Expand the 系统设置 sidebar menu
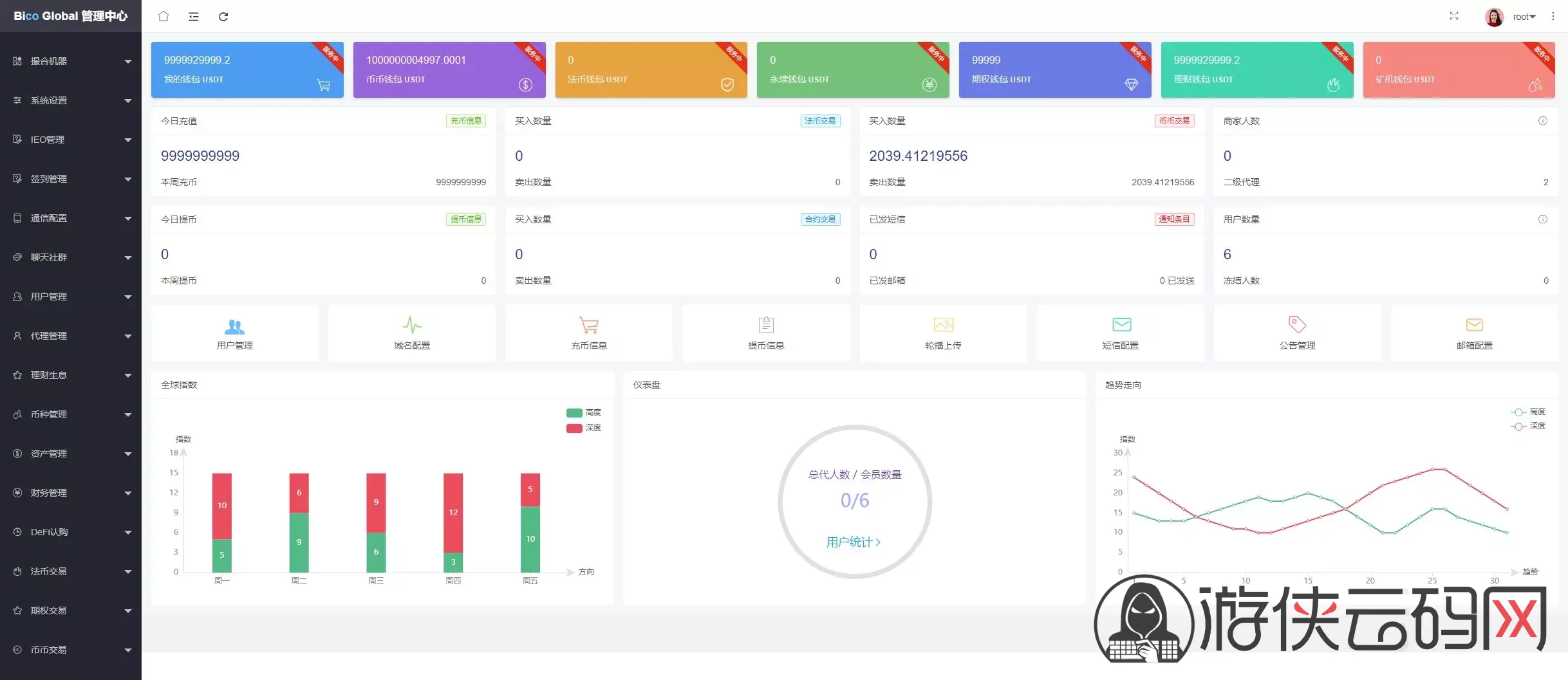1568x680 pixels. [71, 100]
